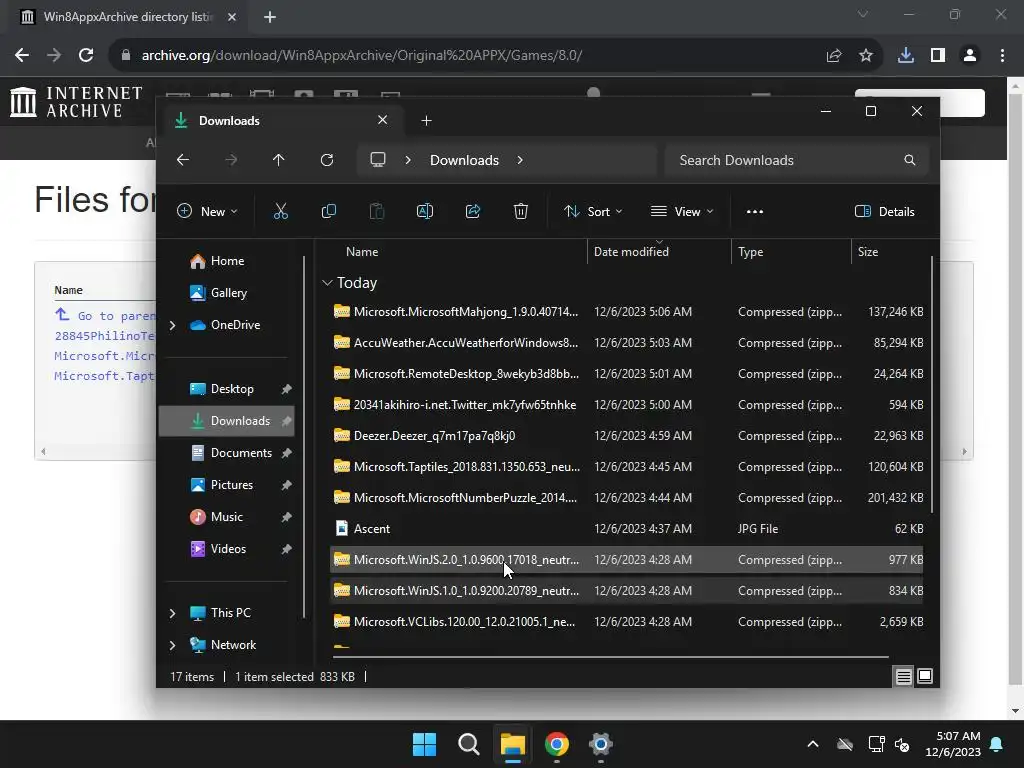Switch to details list view icon in status bar
Viewport: 1024px width, 768px height.
(903, 677)
